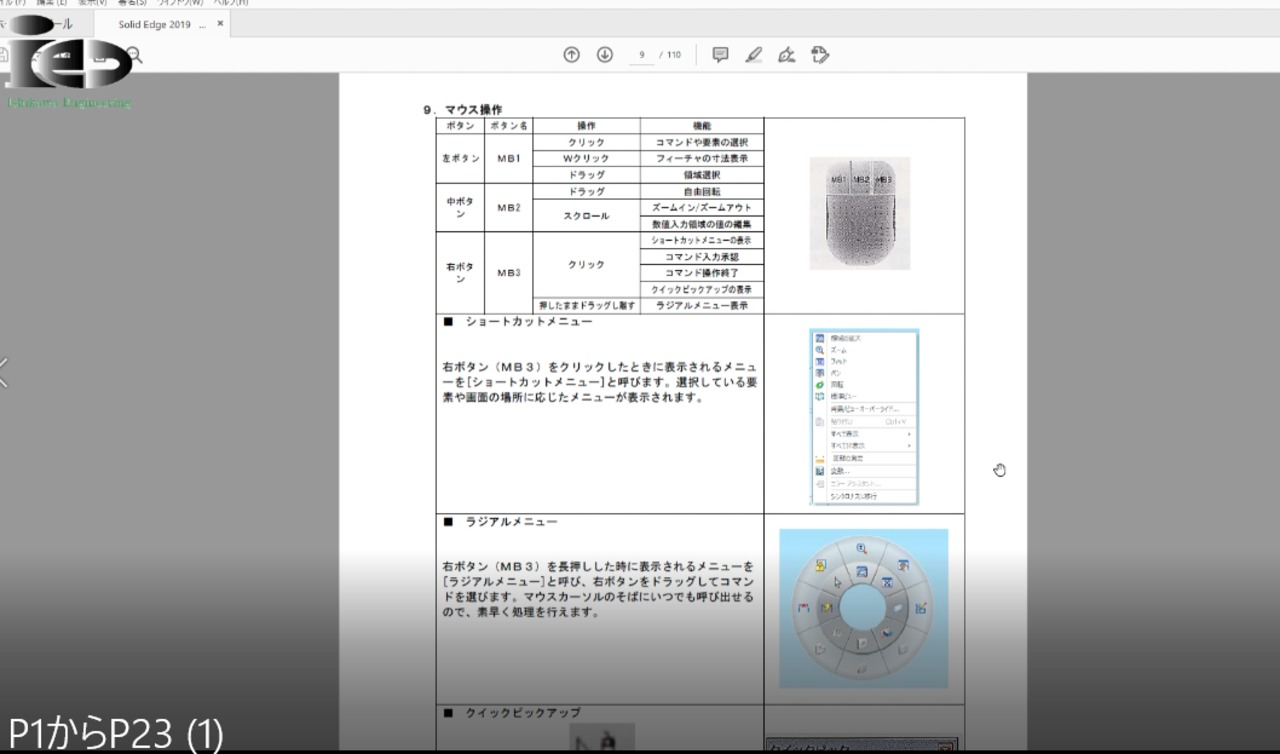The height and width of the screenshot is (754, 1280).
Task: Click the shortcut menu screenshot image
Action: (863, 415)
